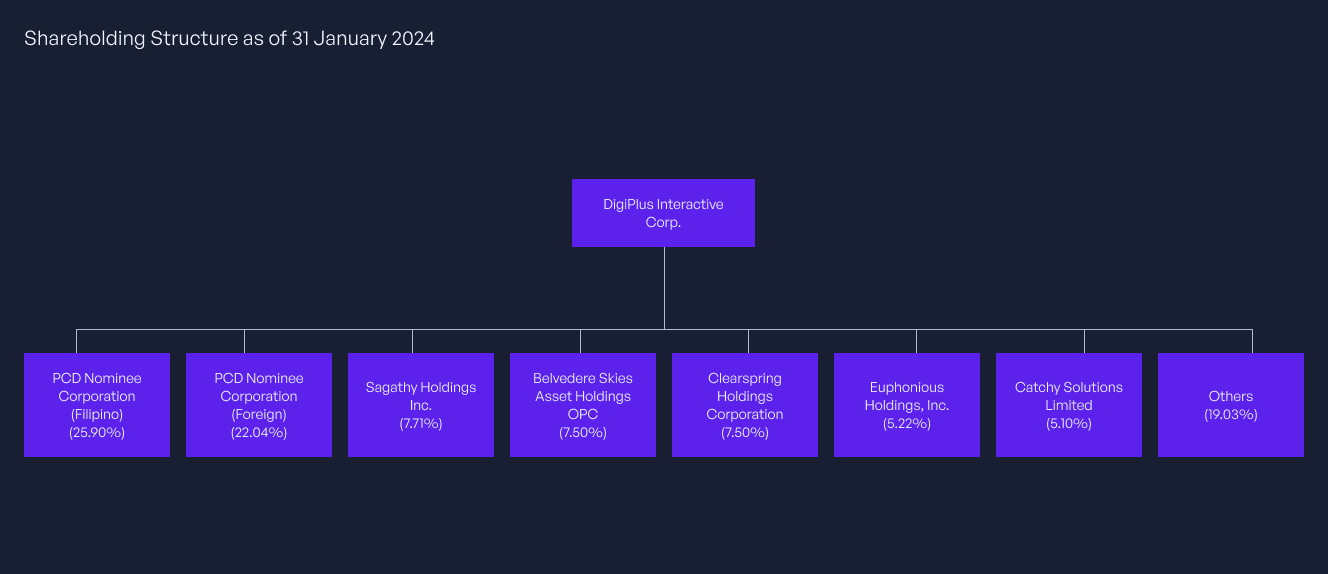Click the 7.50% percentage under Clearspring Holdings
Viewport: 1328px width, 574px height.
click(745, 433)
